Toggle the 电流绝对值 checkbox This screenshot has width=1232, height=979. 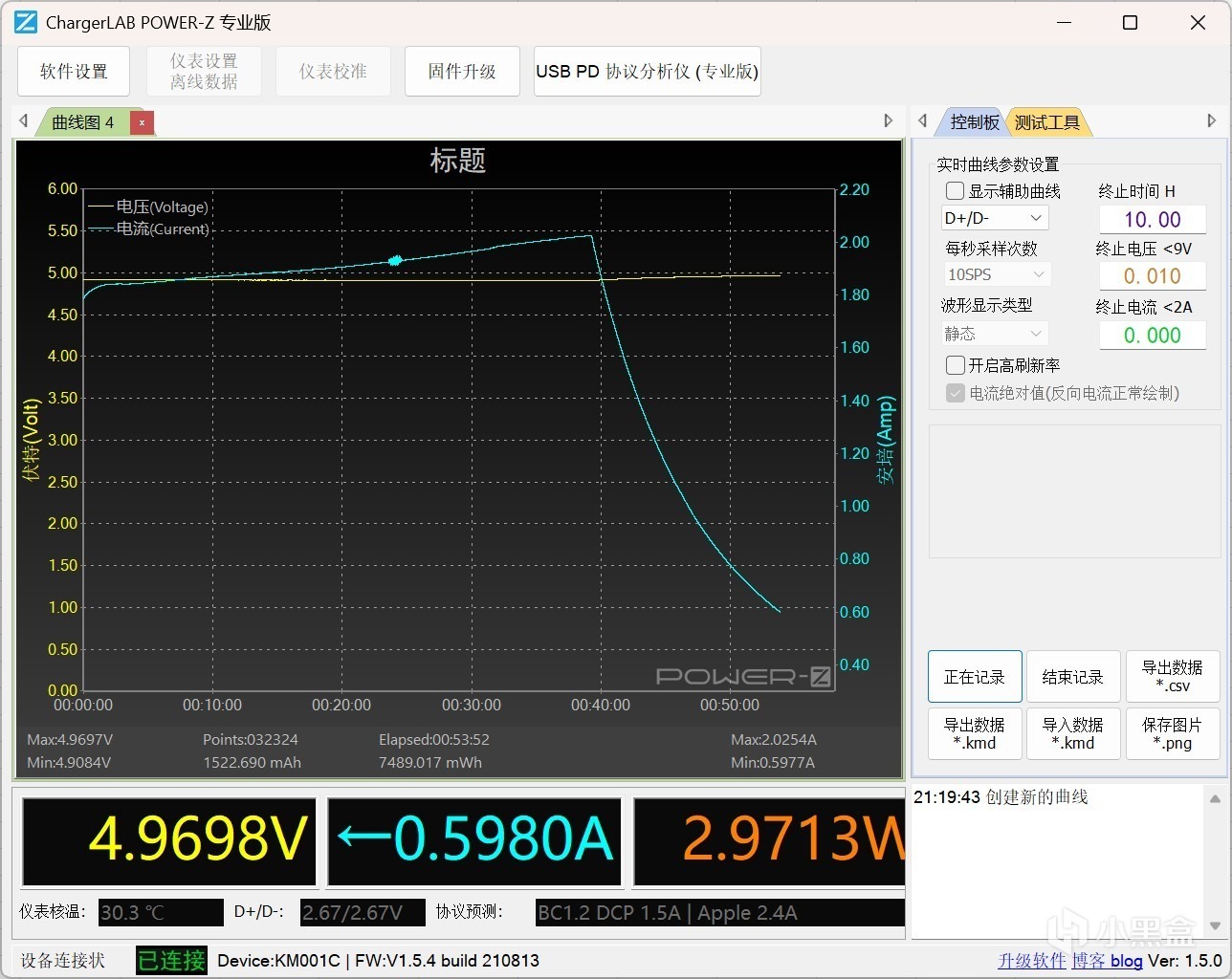tap(955, 393)
